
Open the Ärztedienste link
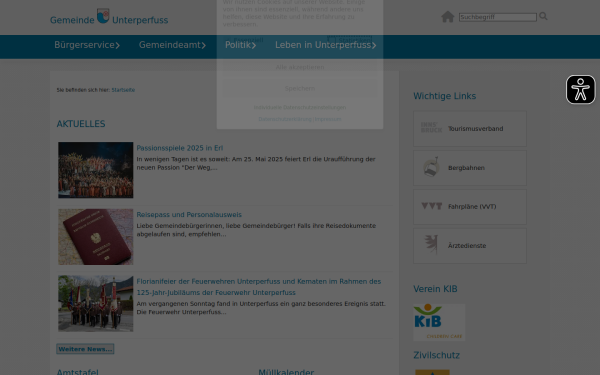click(x=467, y=246)
